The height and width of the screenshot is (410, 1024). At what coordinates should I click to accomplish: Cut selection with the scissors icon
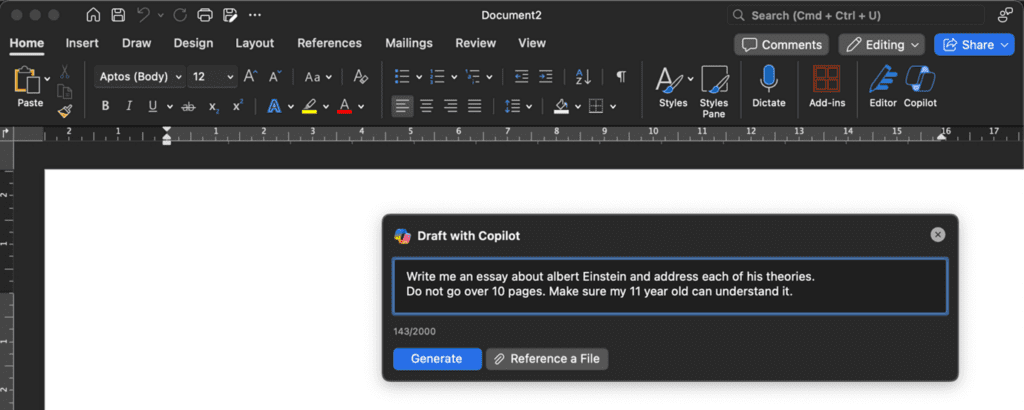(x=65, y=72)
